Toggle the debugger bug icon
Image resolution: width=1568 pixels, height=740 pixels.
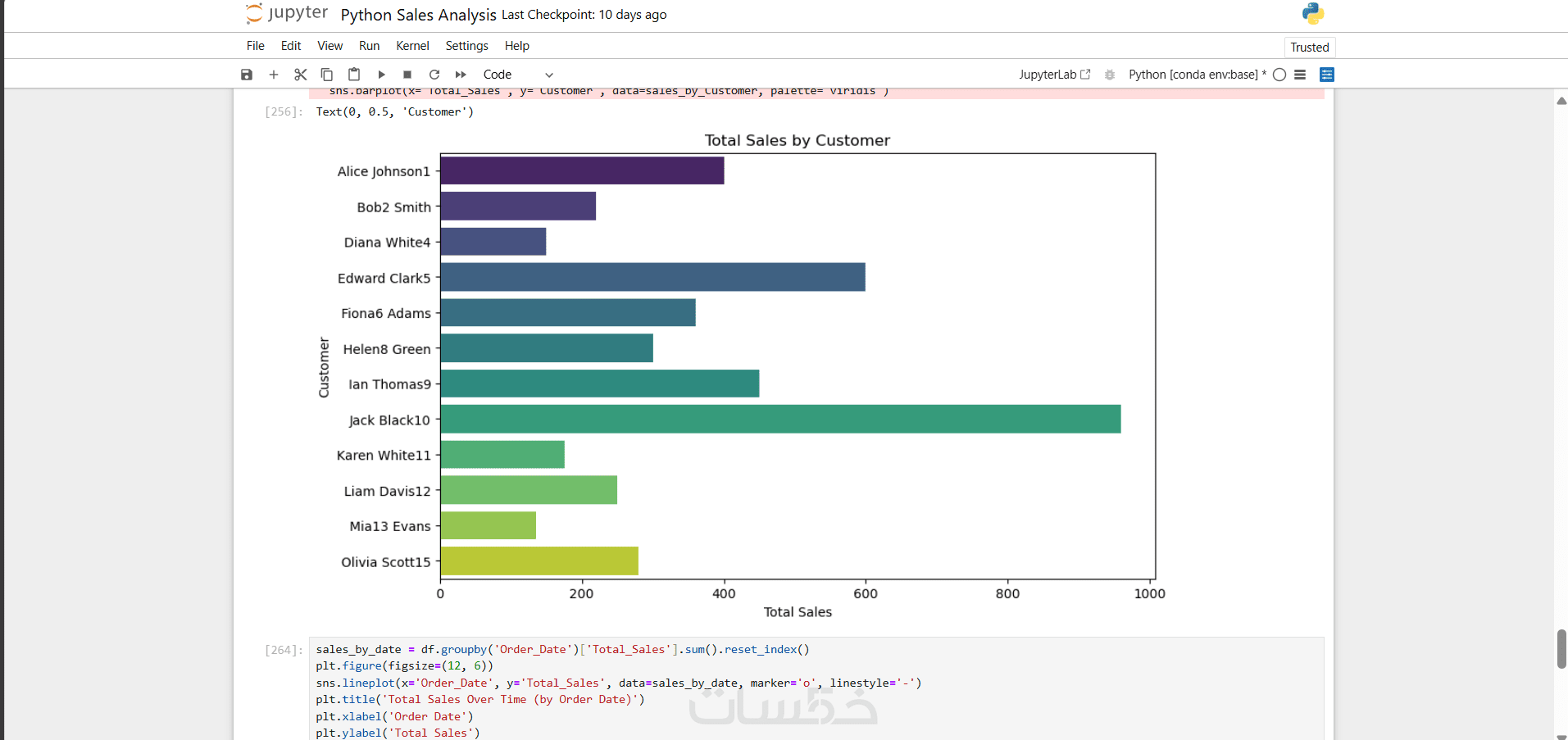pyautogui.click(x=1110, y=75)
